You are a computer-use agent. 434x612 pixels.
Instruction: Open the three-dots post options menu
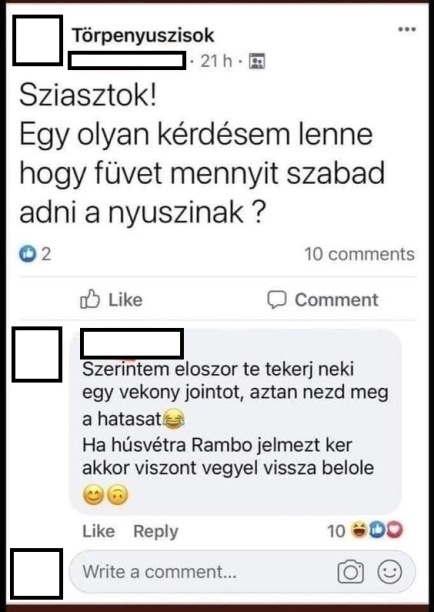[x=407, y=30]
